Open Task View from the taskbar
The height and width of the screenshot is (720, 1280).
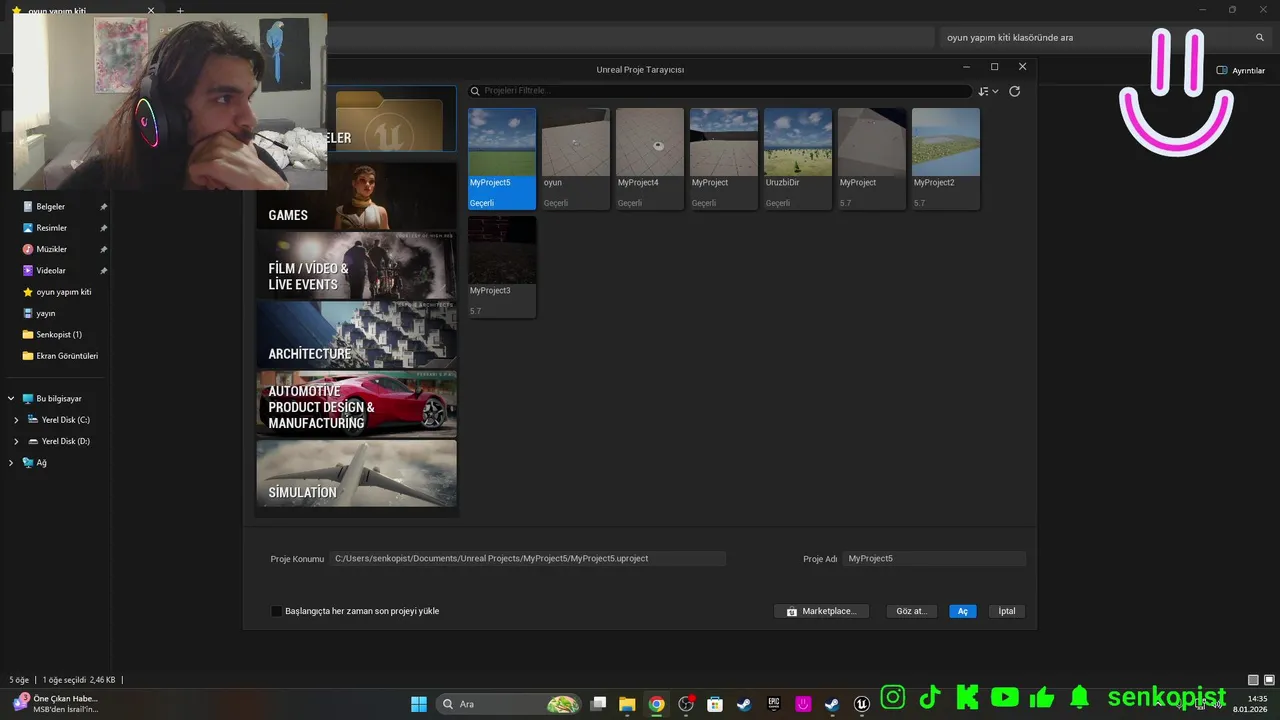pyautogui.click(x=598, y=704)
